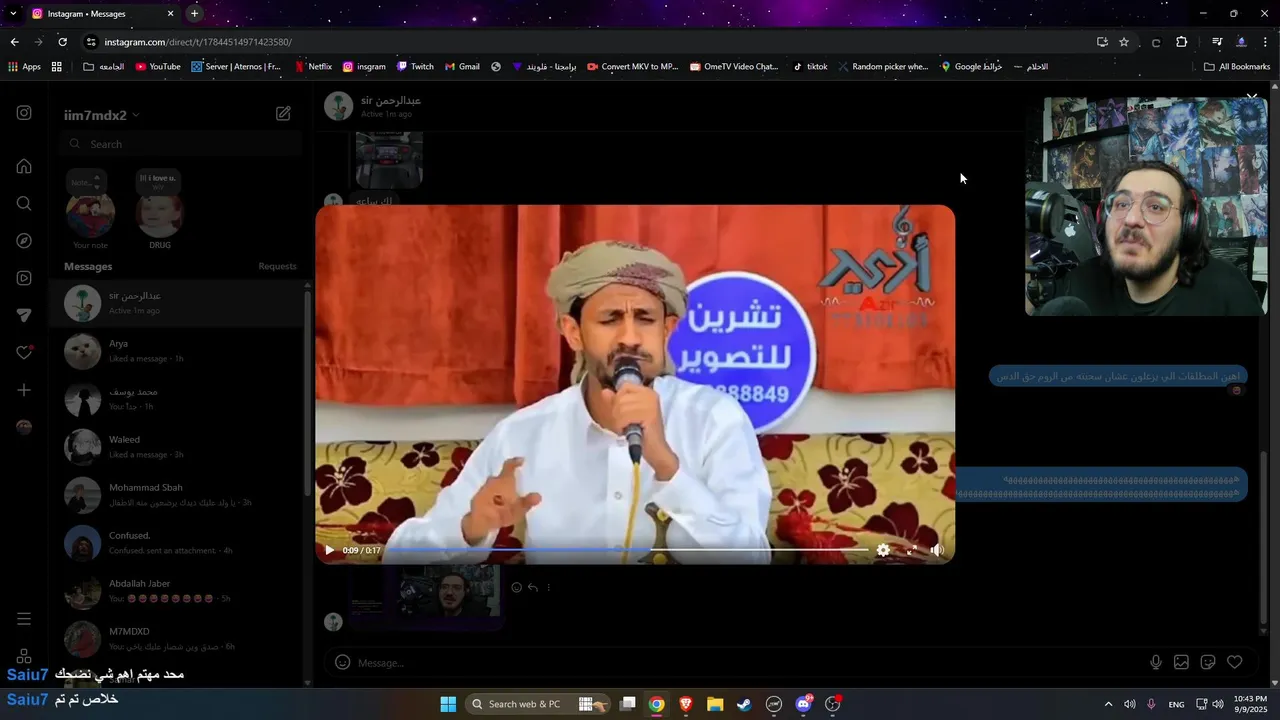Record a voice clip with microphone icon
Image resolution: width=1280 pixels, height=720 pixels.
pyautogui.click(x=1156, y=662)
